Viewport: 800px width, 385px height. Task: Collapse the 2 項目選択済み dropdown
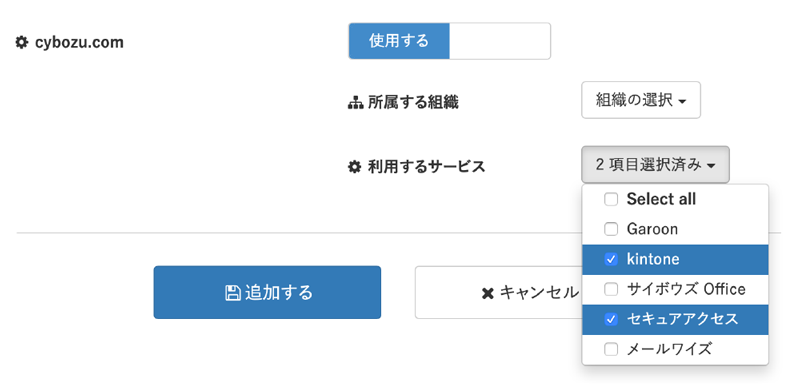[x=655, y=165]
